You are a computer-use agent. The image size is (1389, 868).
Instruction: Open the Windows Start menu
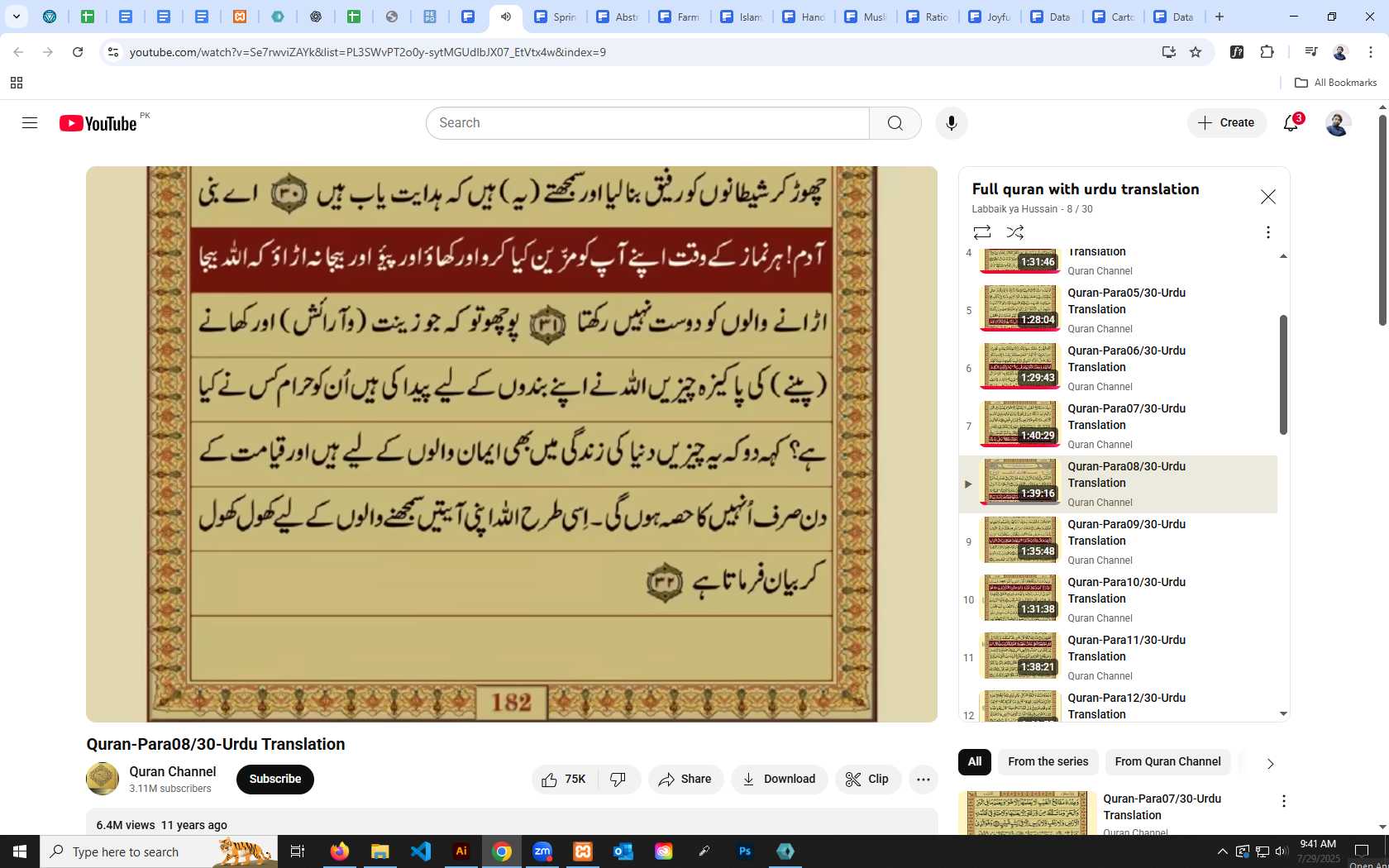coord(20,851)
